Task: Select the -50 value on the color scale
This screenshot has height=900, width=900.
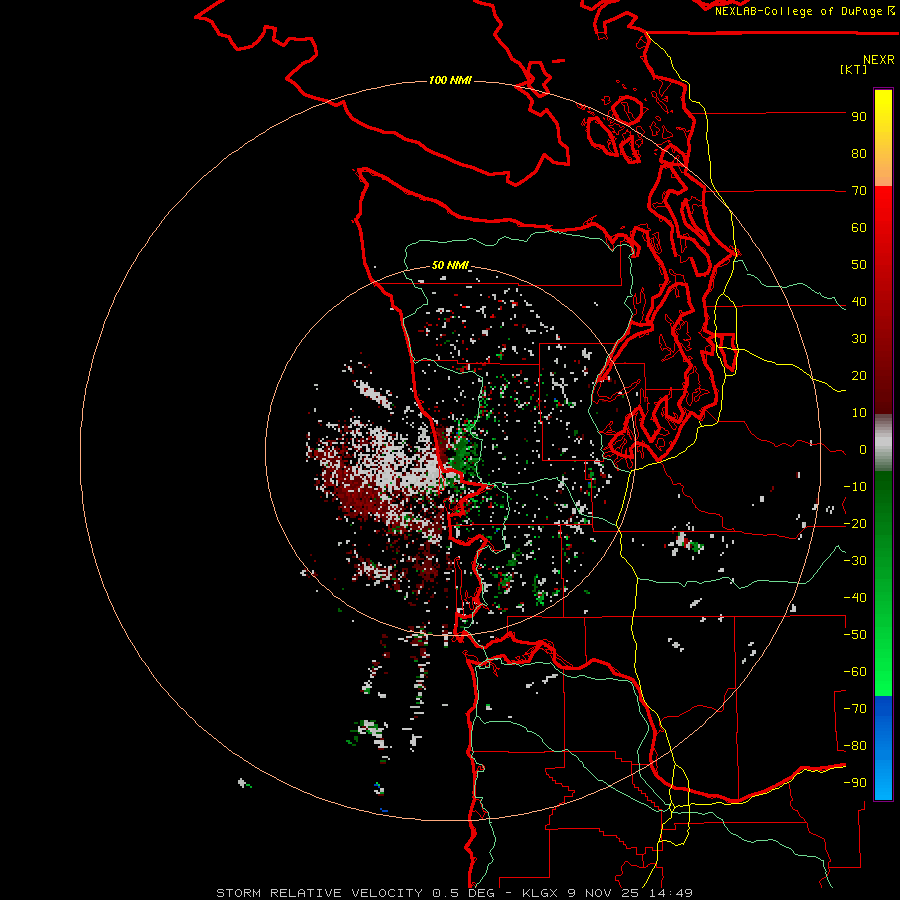Action: 855,635
